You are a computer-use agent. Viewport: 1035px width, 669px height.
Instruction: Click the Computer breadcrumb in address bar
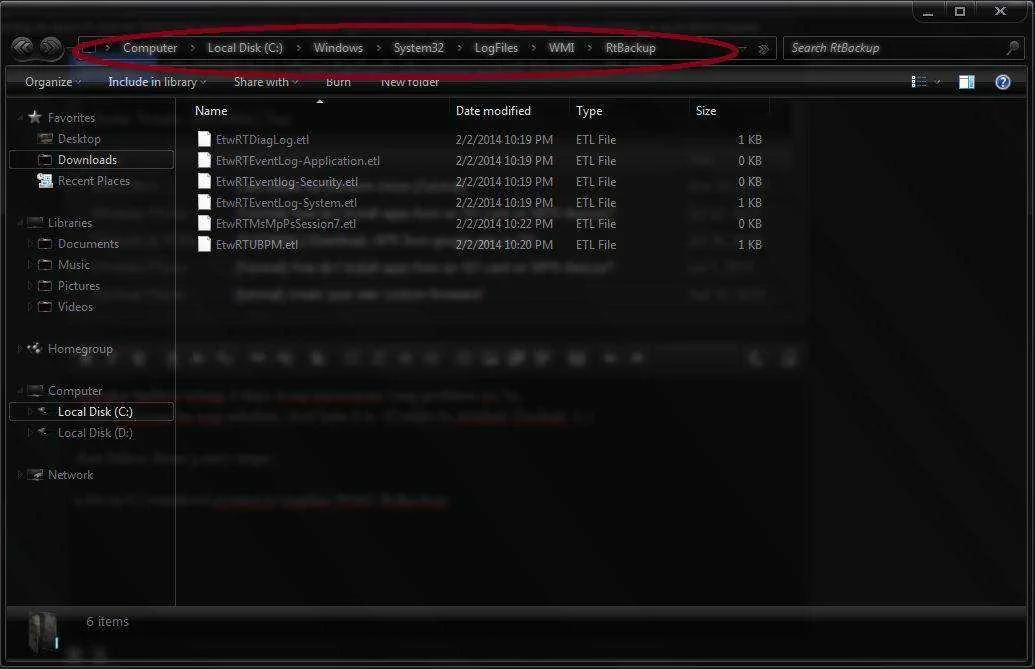pyautogui.click(x=150, y=48)
